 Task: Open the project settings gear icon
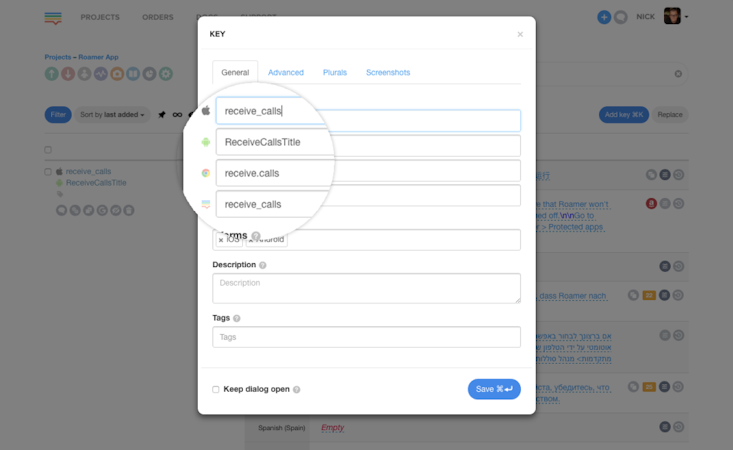click(x=166, y=74)
